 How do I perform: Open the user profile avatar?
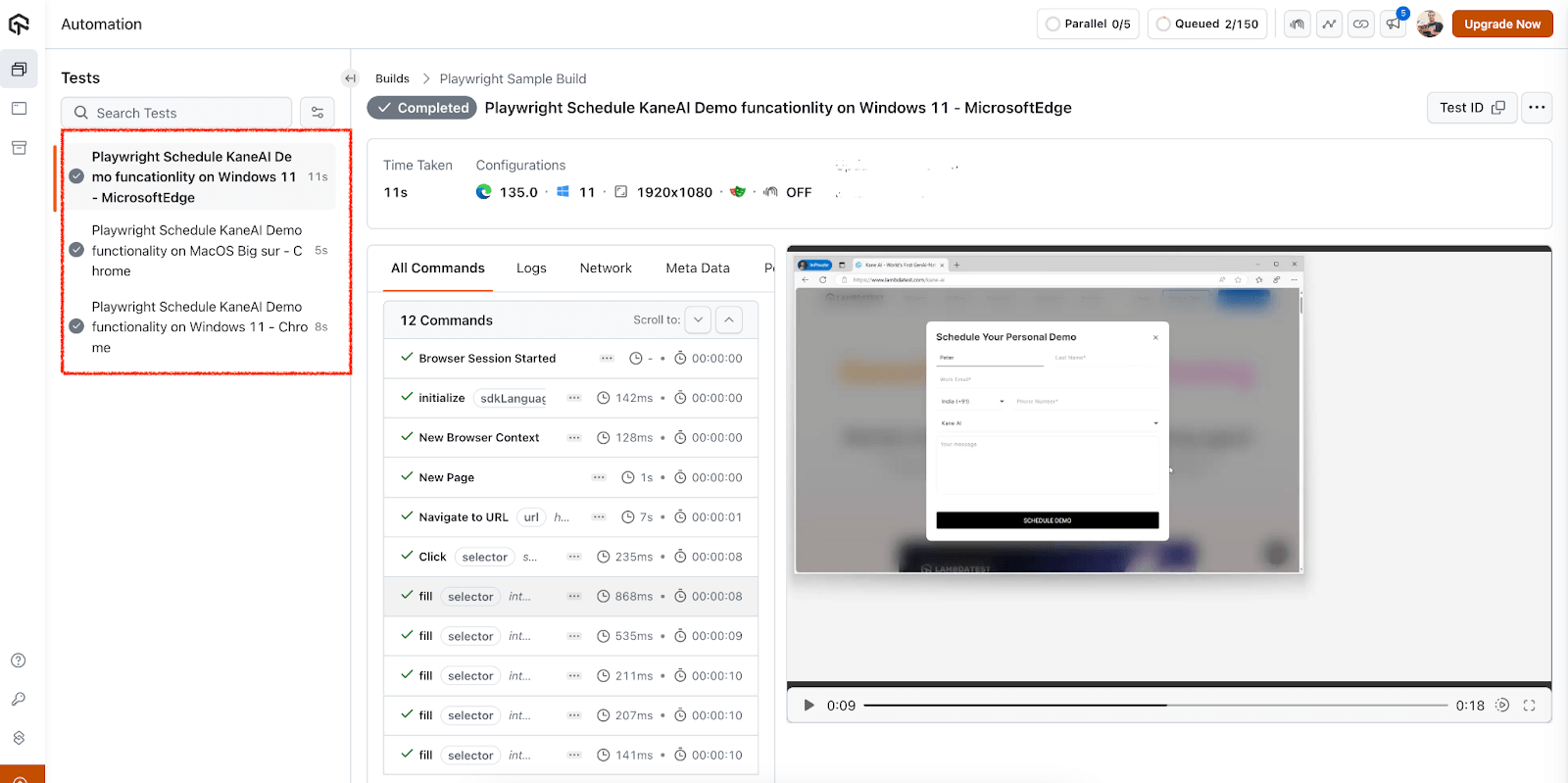tap(1430, 24)
